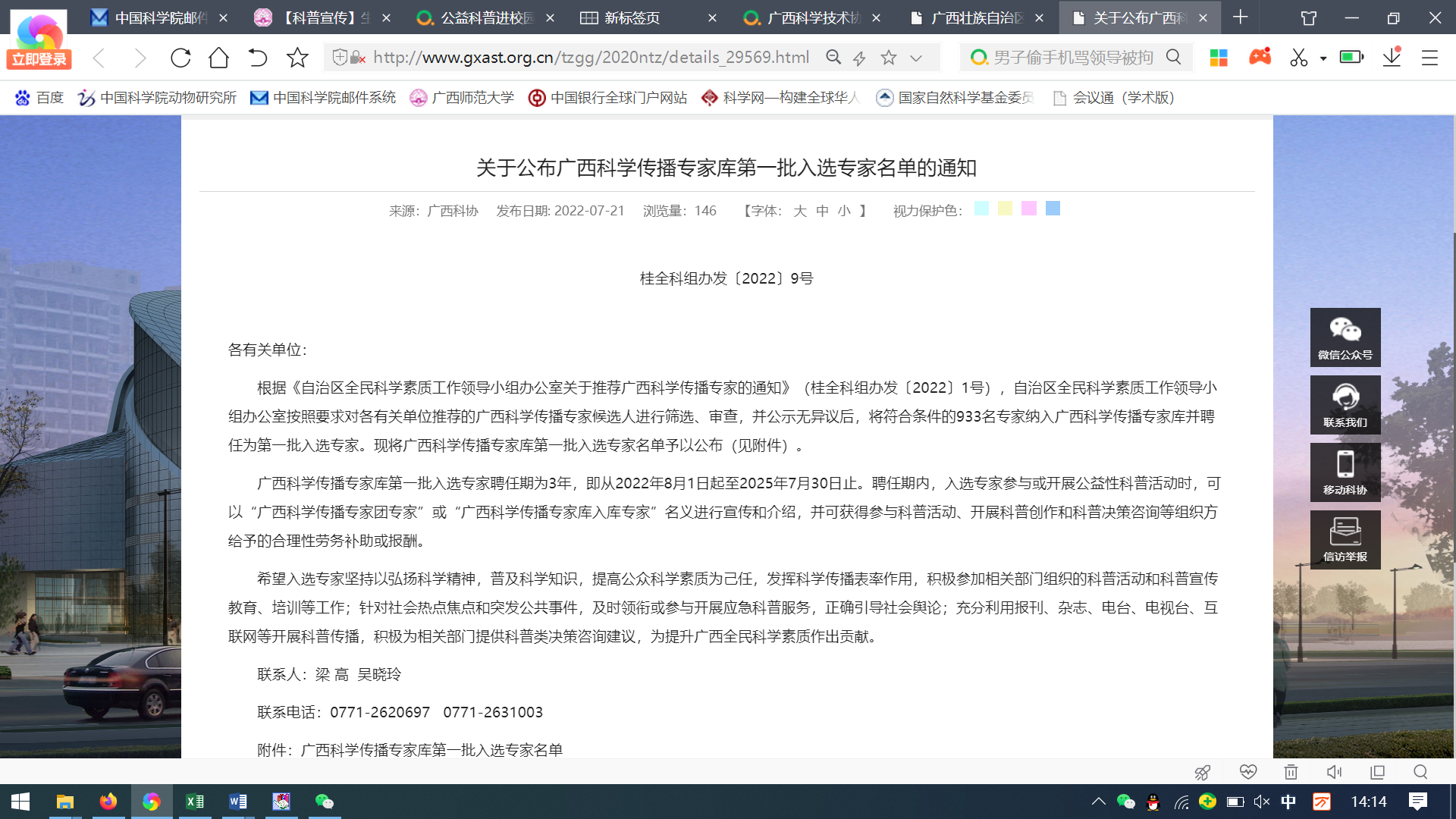
Task: Open the downloads arrow icon
Action: [x=1392, y=58]
